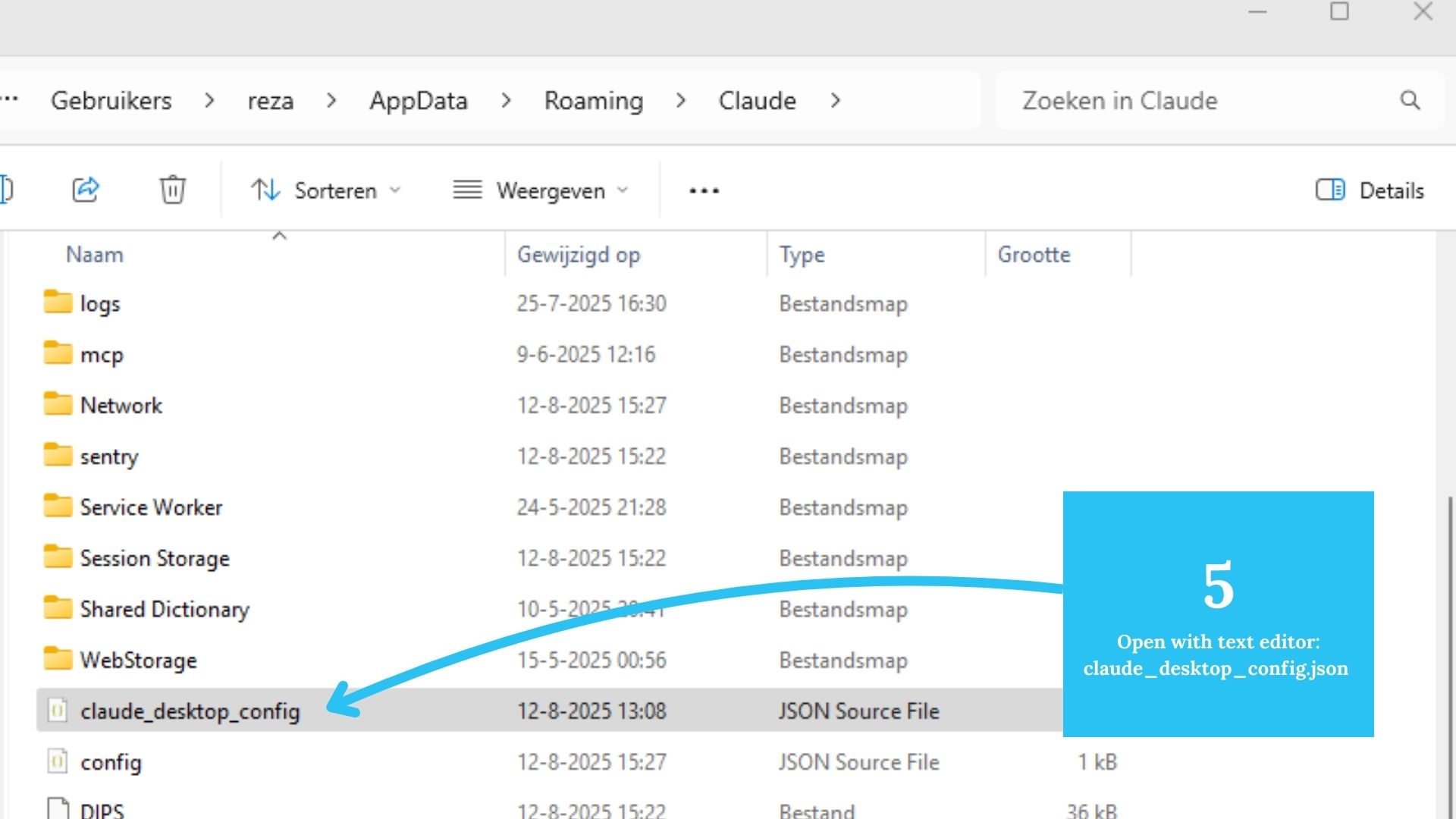
Task: Click the chevron after Claude in breadcrumb
Action: coord(836,100)
